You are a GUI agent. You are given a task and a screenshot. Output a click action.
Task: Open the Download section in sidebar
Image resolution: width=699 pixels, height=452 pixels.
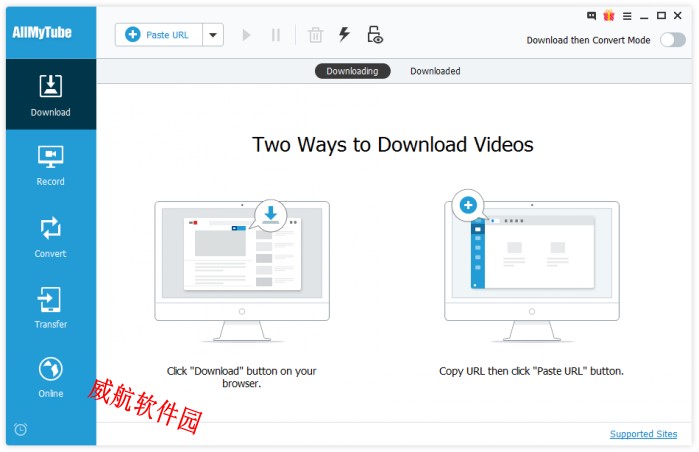[x=50, y=95]
